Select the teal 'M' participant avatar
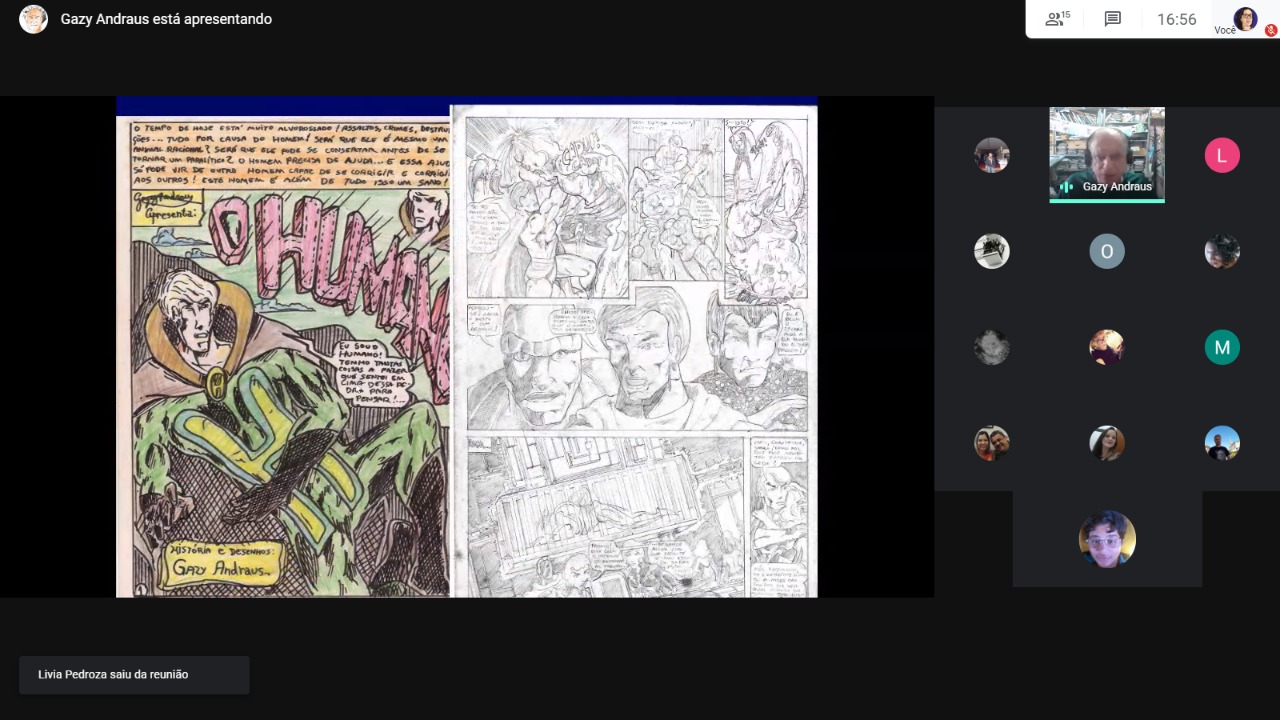1280x720 pixels. coord(1222,347)
